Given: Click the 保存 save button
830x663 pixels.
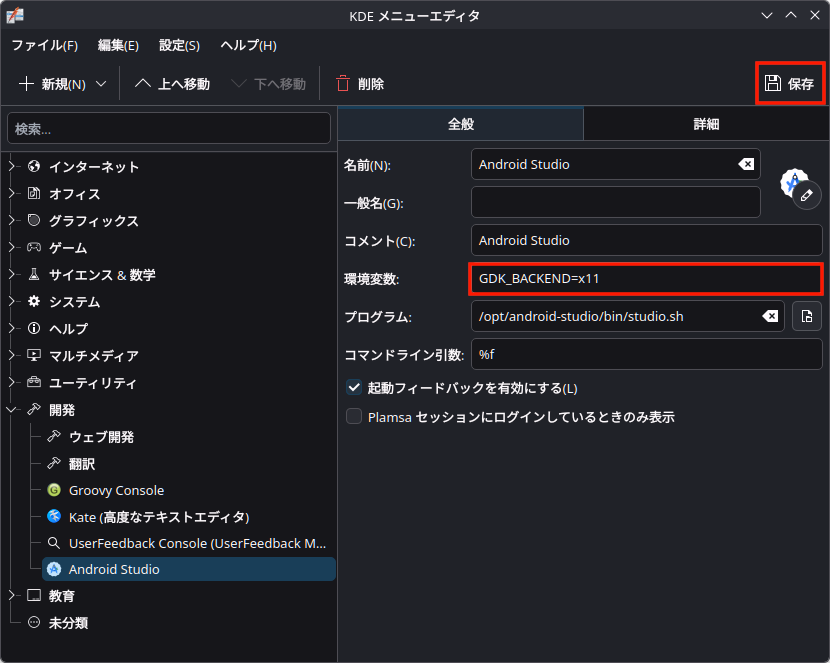Looking at the screenshot, I should pos(789,83).
